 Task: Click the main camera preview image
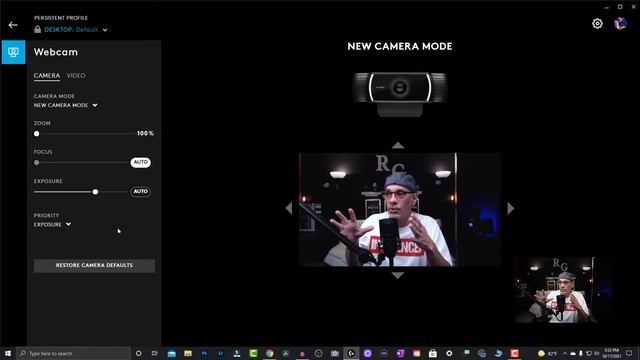400,210
